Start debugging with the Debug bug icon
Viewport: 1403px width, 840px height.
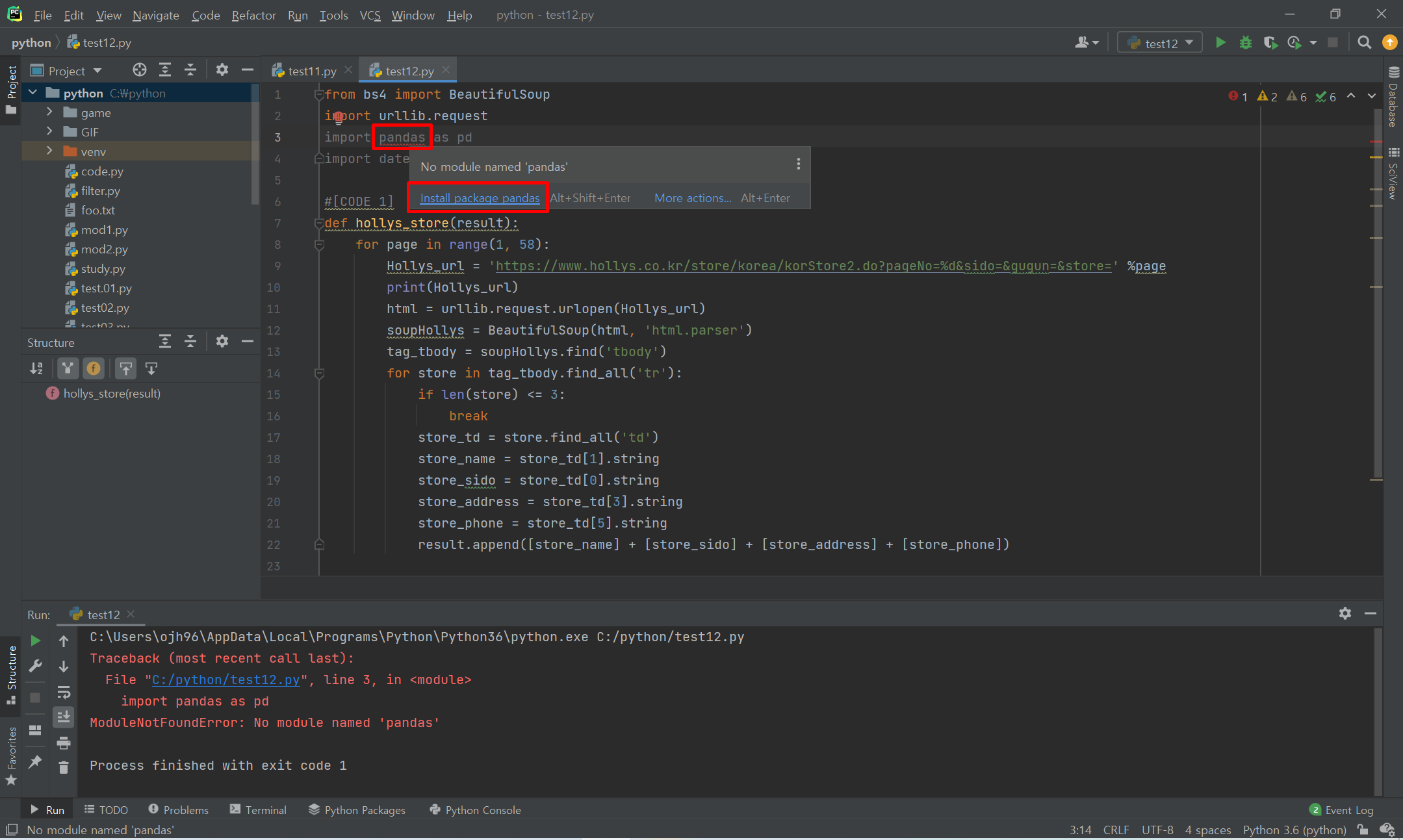pos(1245,43)
